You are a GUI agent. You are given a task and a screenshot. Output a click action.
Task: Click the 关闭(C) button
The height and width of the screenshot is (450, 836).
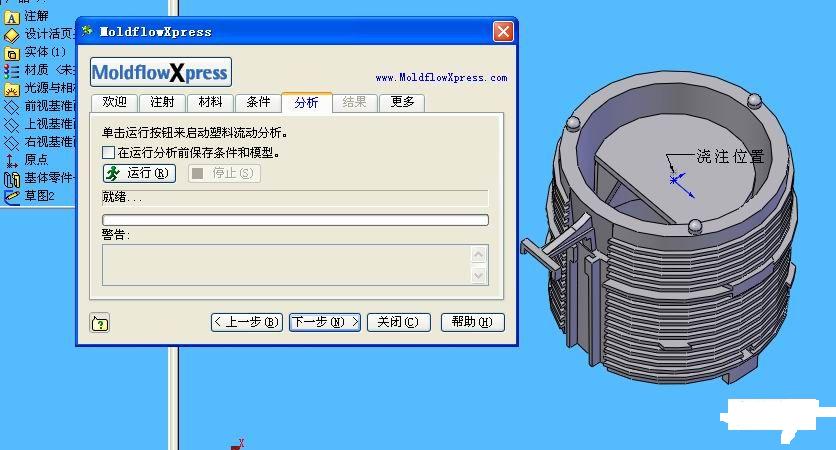[398, 322]
